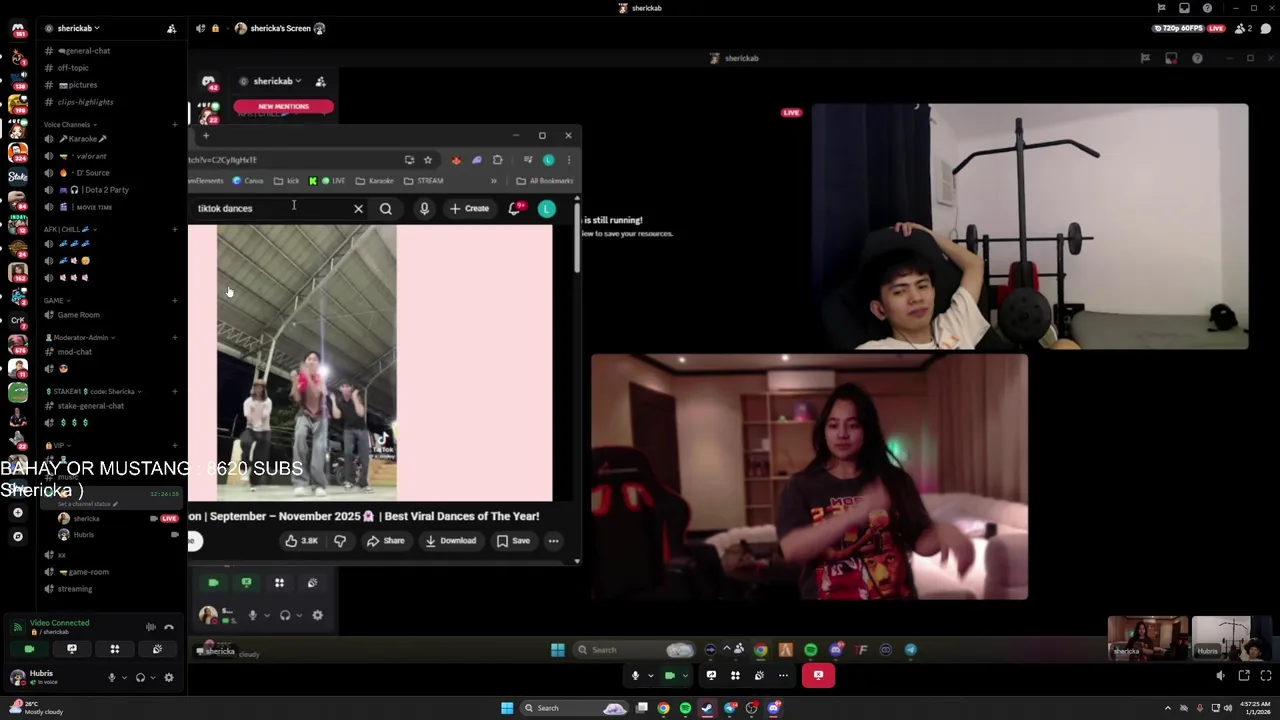Open soundboard in Video Connected panel
This screenshot has width=1280, height=720.
point(157,649)
